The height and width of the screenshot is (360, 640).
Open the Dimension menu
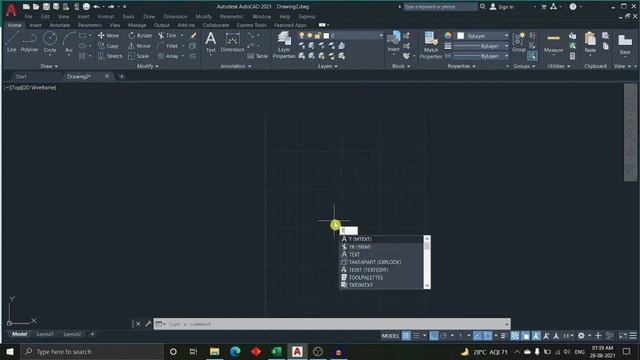click(x=175, y=17)
